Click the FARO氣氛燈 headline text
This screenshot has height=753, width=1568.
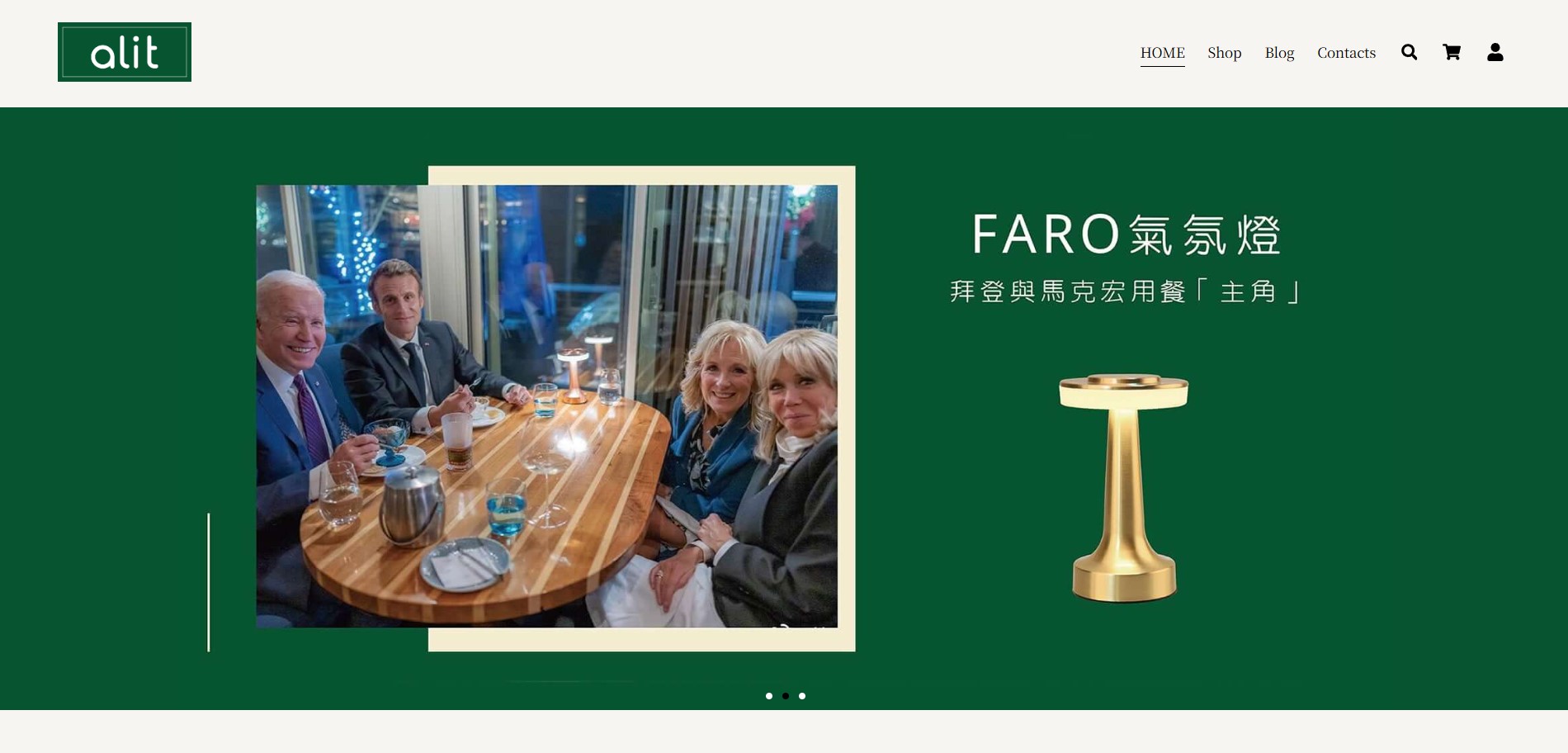coord(1126,234)
